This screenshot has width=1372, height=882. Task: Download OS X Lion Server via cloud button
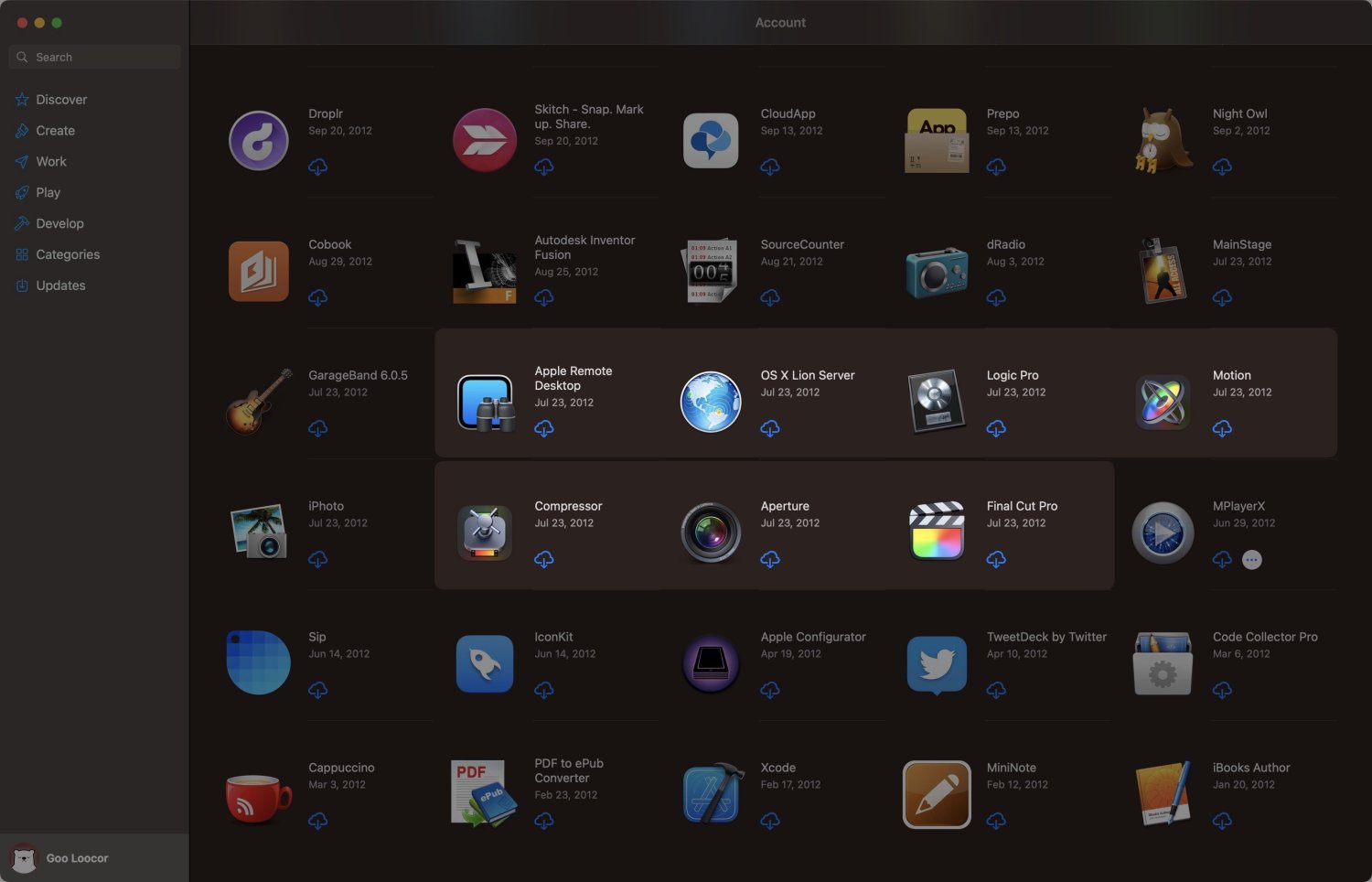(x=770, y=428)
